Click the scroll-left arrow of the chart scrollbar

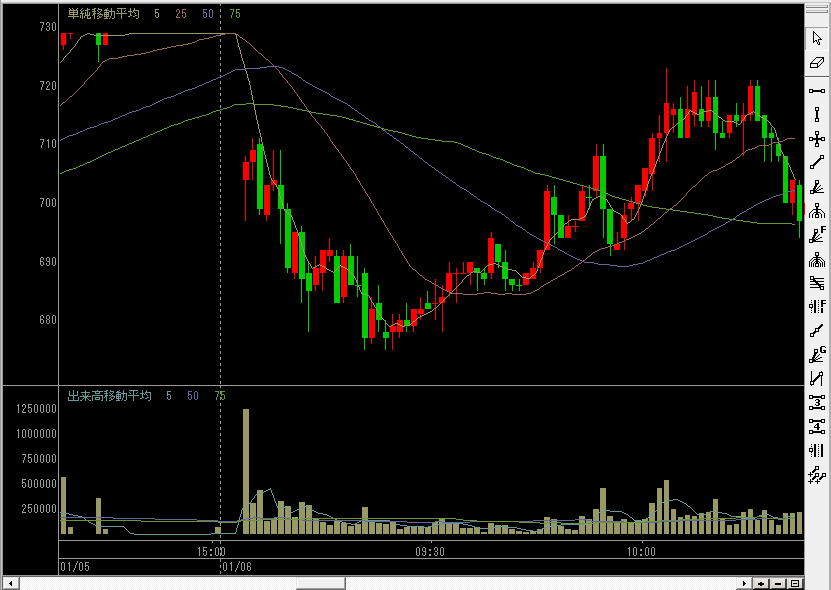[x=11, y=584]
